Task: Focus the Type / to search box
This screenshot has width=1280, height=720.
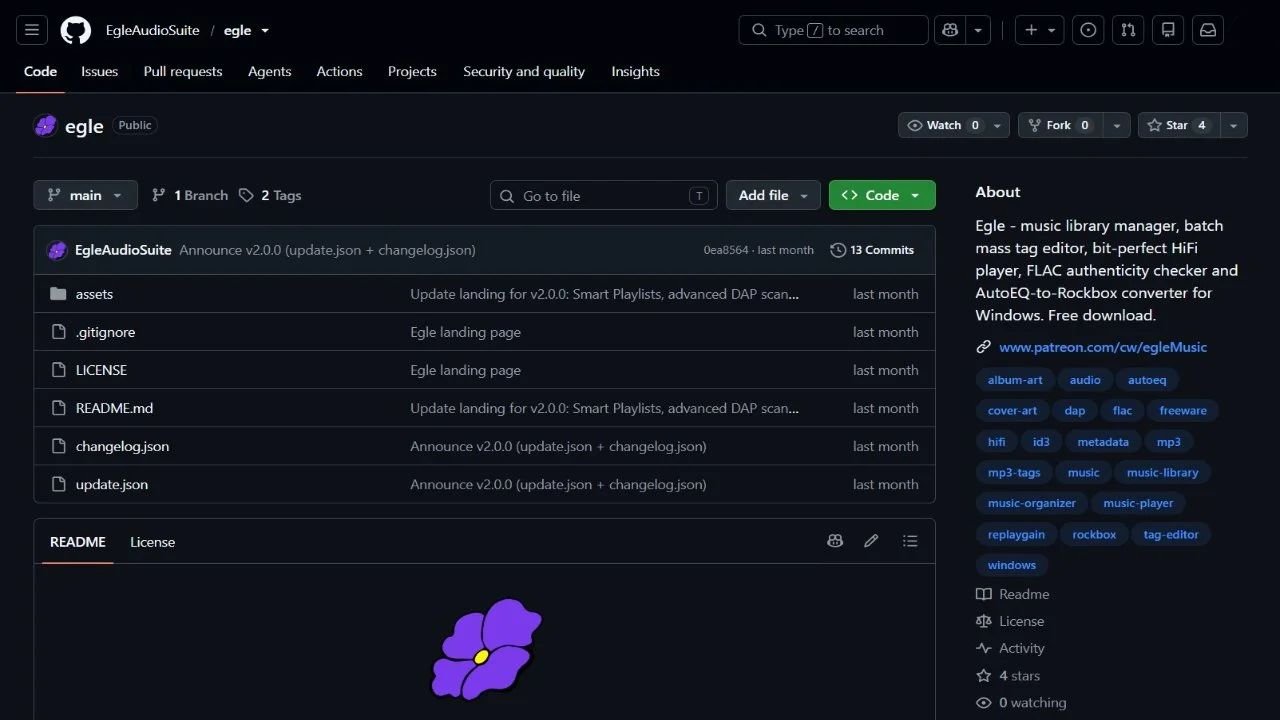Action: 834,30
